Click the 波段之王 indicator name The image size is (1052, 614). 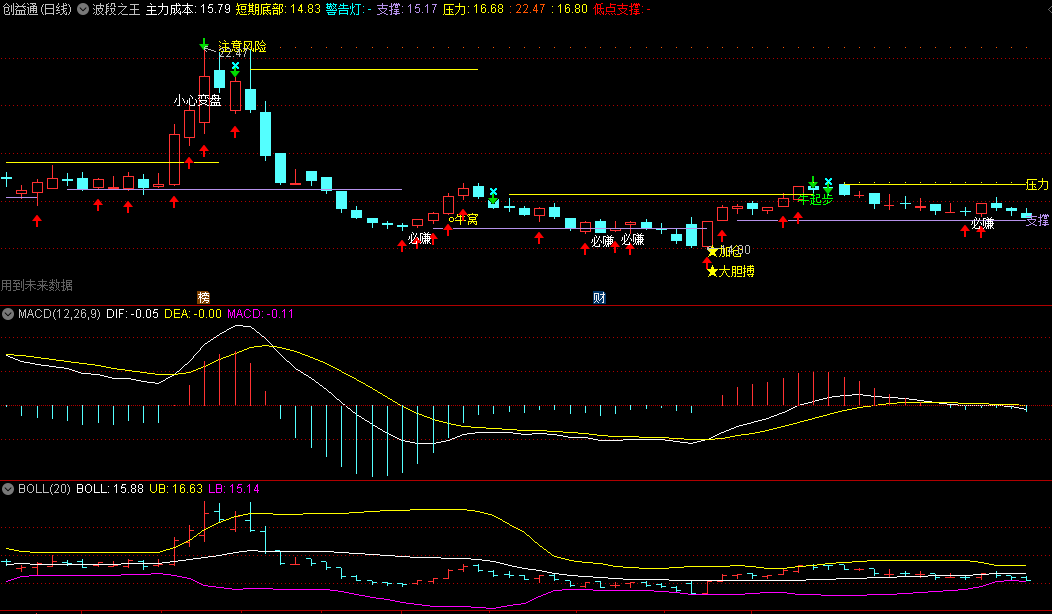click(116, 9)
